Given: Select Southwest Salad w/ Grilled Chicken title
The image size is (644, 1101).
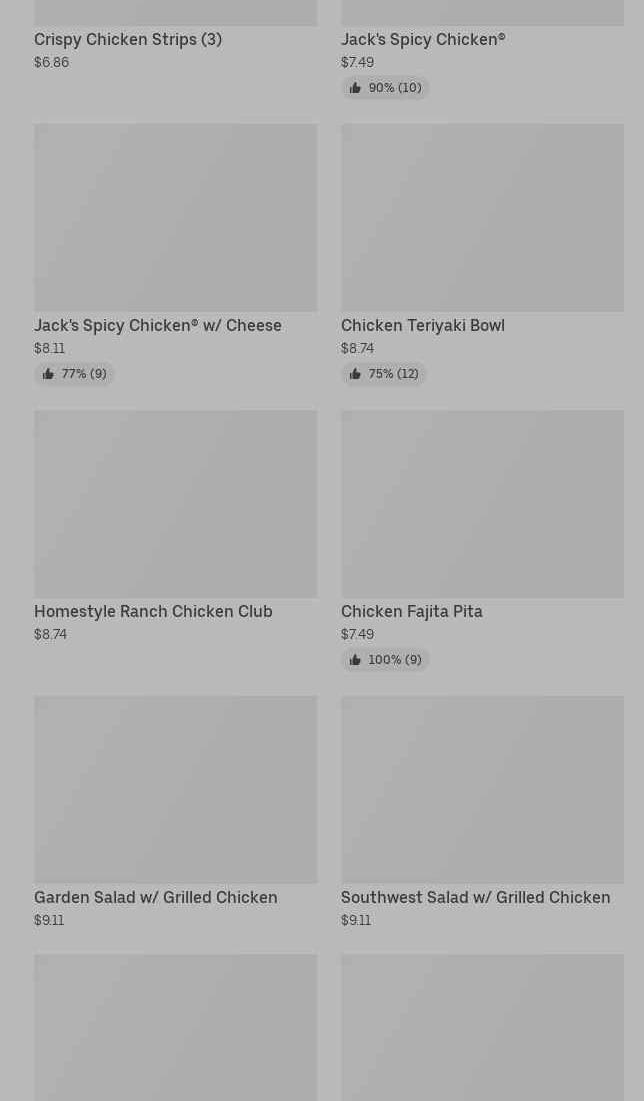Looking at the screenshot, I should coord(475,897).
